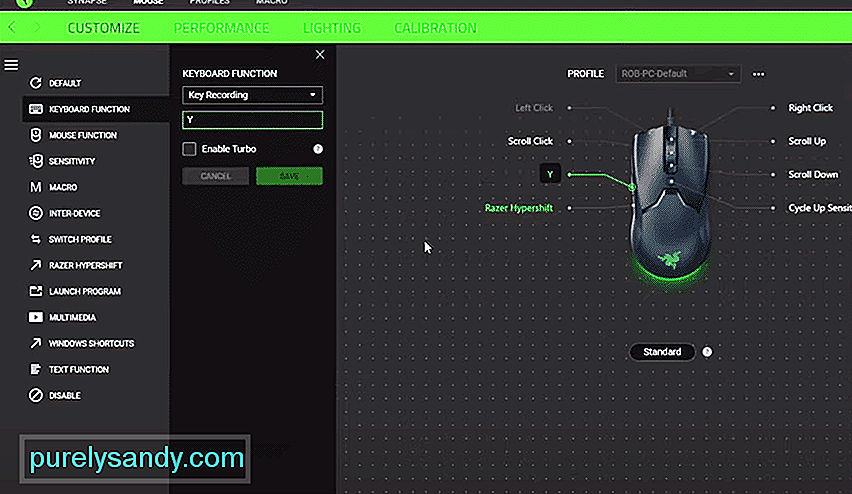
Task: Open the Mouse top menu
Action: 148,3
